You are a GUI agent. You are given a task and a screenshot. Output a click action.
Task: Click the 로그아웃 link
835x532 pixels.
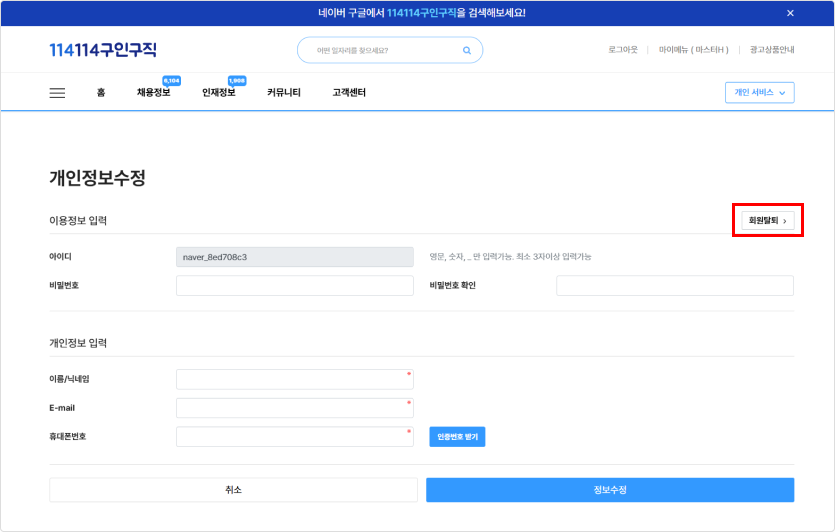point(623,50)
